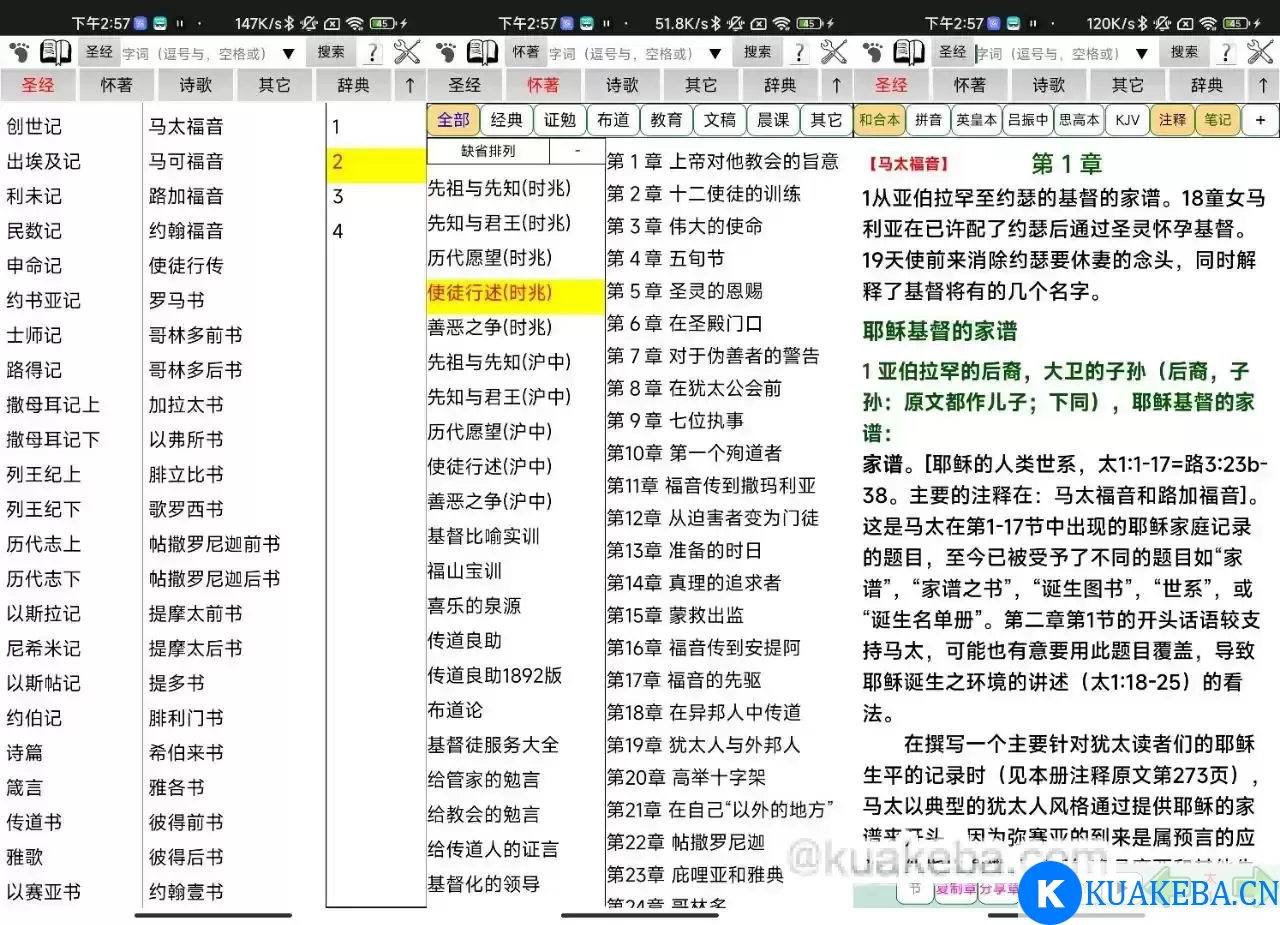This screenshot has width=1280, height=925.
Task: Open 马太福音 in the book list
Action: pos(186,126)
